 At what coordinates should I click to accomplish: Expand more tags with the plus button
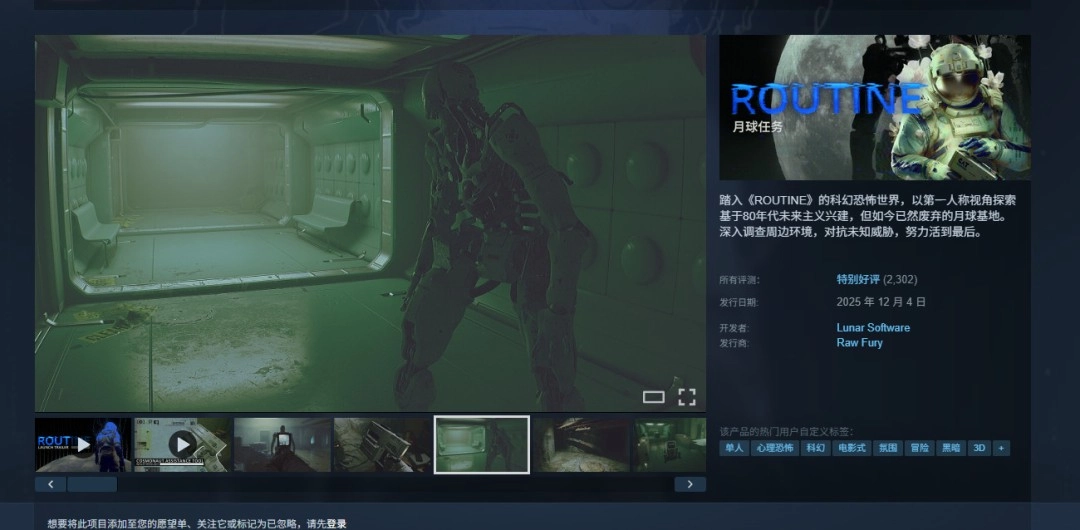[1001, 448]
